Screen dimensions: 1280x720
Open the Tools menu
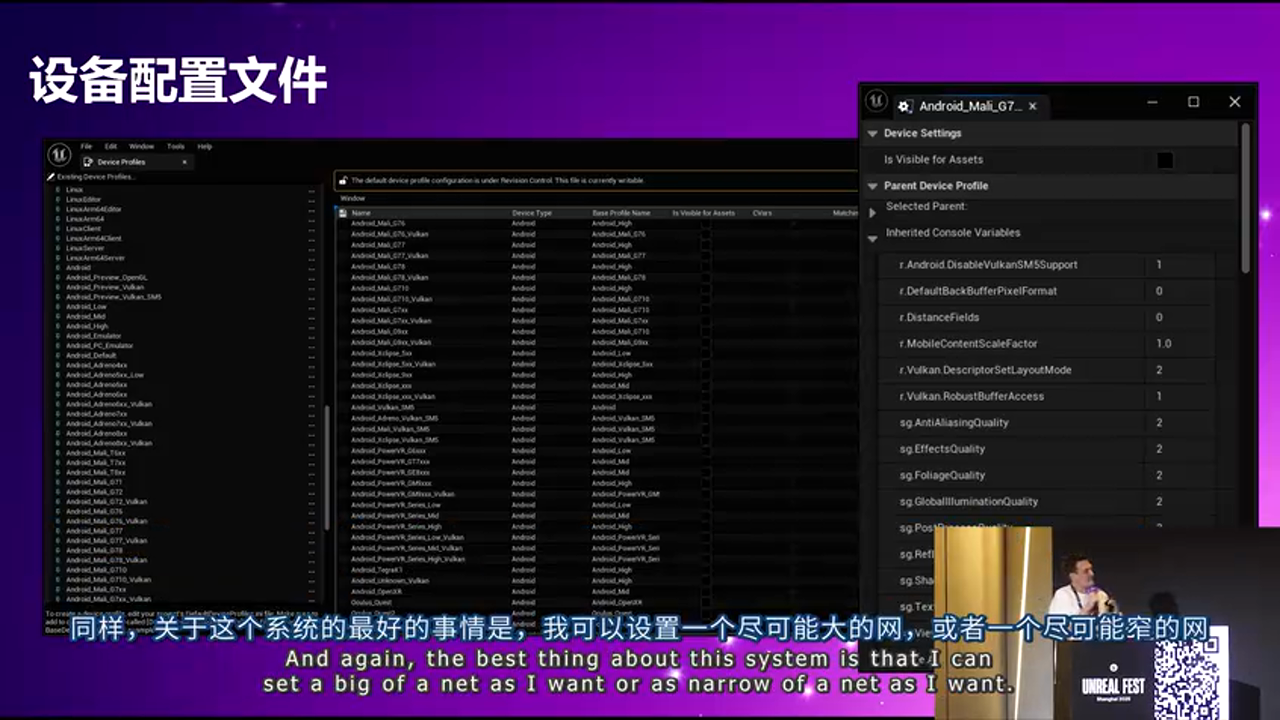[x=175, y=147]
